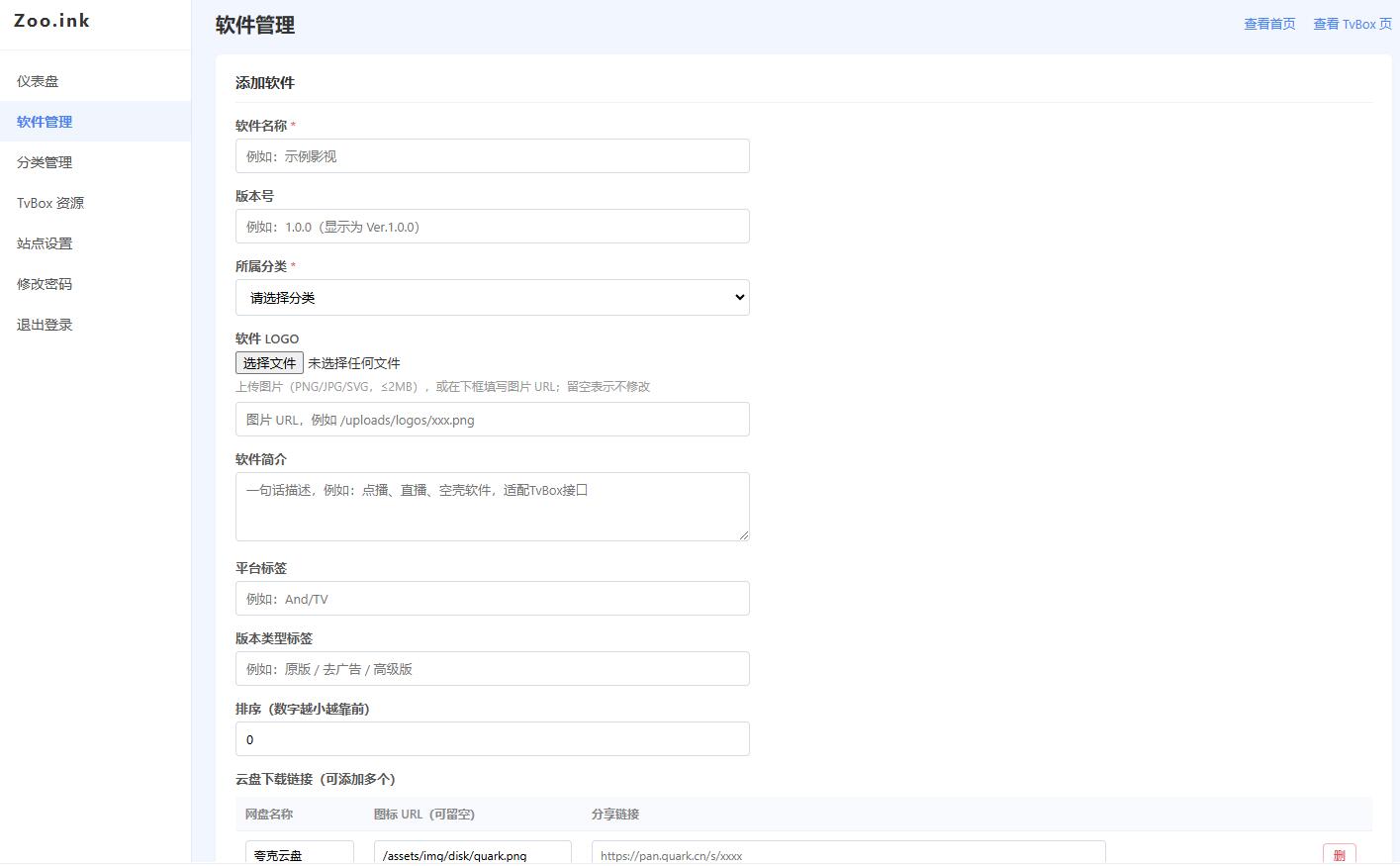The height and width of the screenshot is (866, 1400).
Task: Focus the 版本号 input field
Action: click(493, 227)
